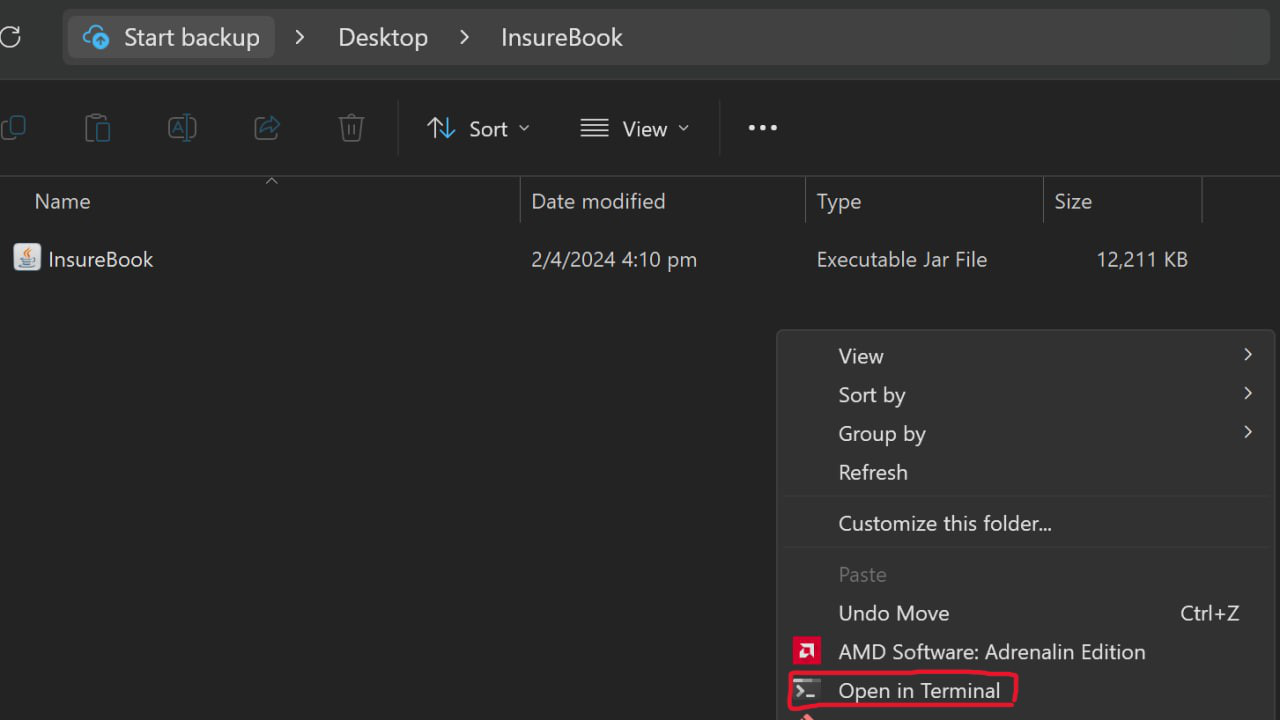Select the InsureBook jar file
The width and height of the screenshot is (1280, 720).
tap(100, 259)
